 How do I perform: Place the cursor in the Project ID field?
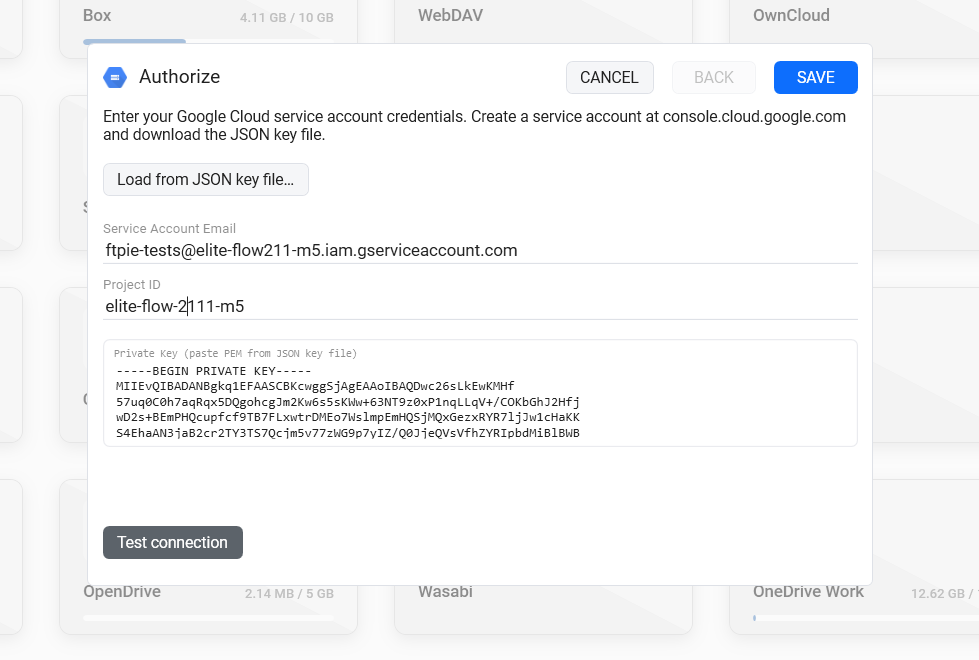tap(480, 307)
